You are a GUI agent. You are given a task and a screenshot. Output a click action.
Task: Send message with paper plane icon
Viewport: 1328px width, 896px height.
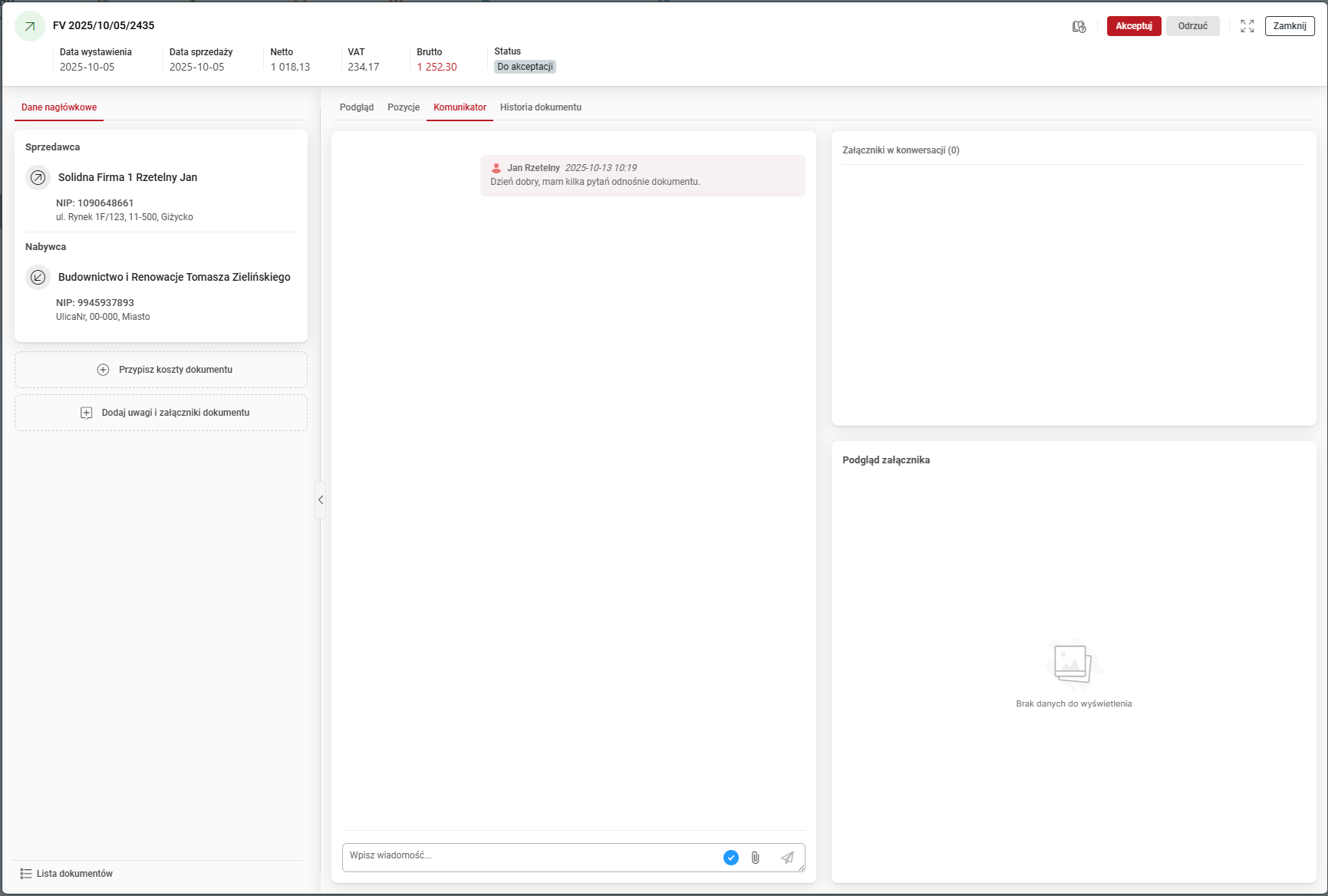pyautogui.click(x=787, y=858)
